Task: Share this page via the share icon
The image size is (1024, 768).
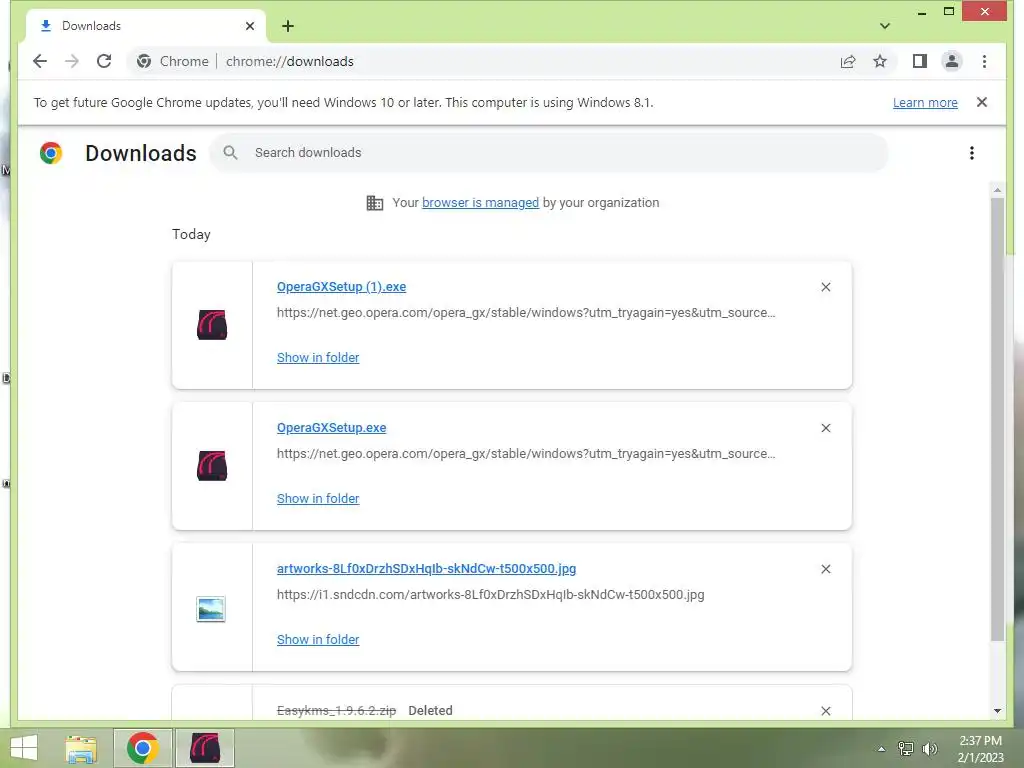Action: (848, 61)
